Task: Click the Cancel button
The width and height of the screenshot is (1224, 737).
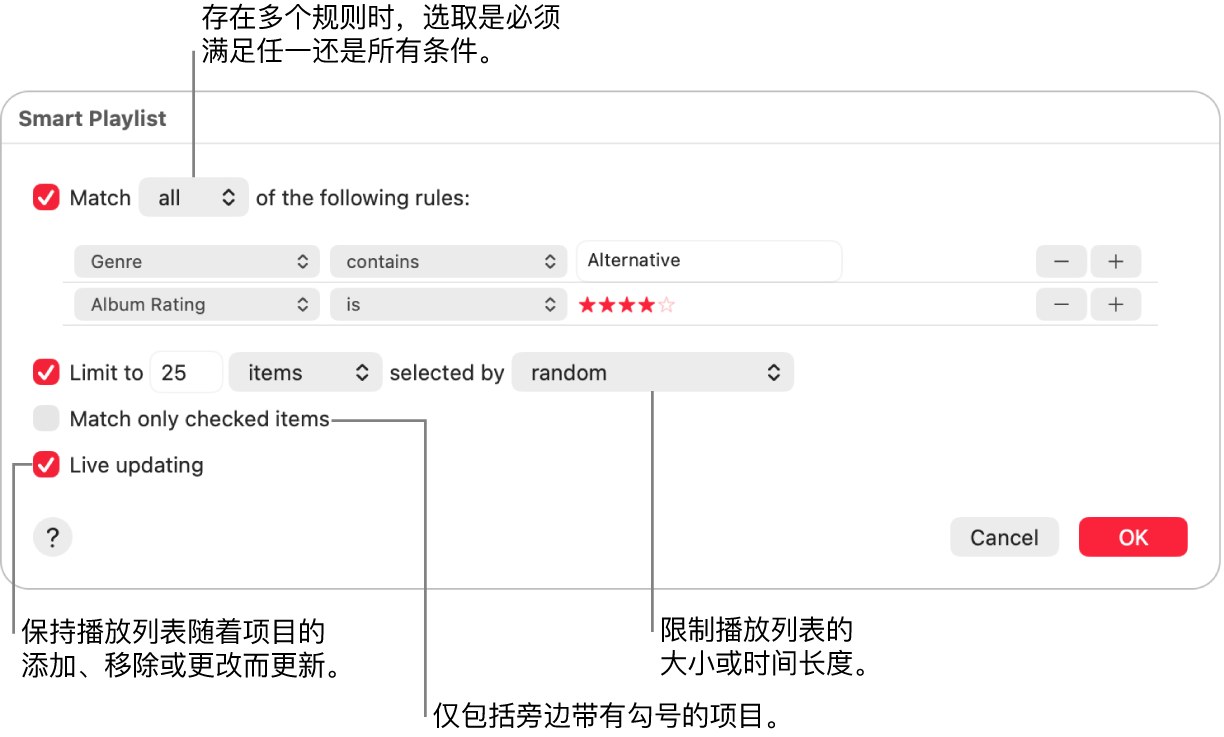Action: click(1004, 538)
